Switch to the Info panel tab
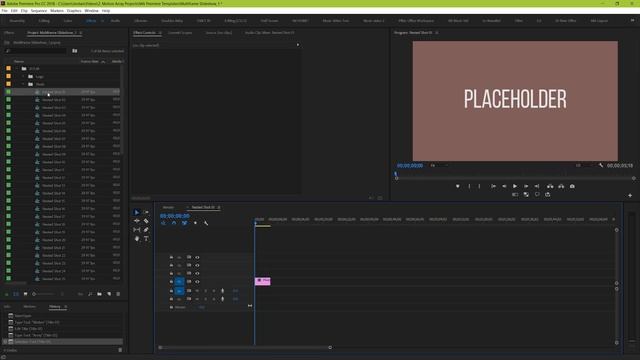This screenshot has width=640, height=360. tap(7, 307)
